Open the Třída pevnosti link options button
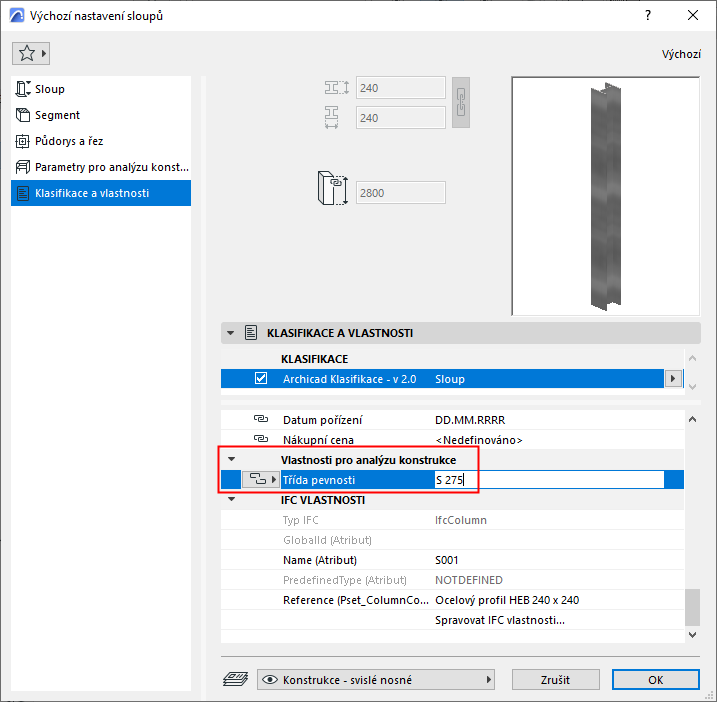717x702 pixels. [x=261, y=480]
